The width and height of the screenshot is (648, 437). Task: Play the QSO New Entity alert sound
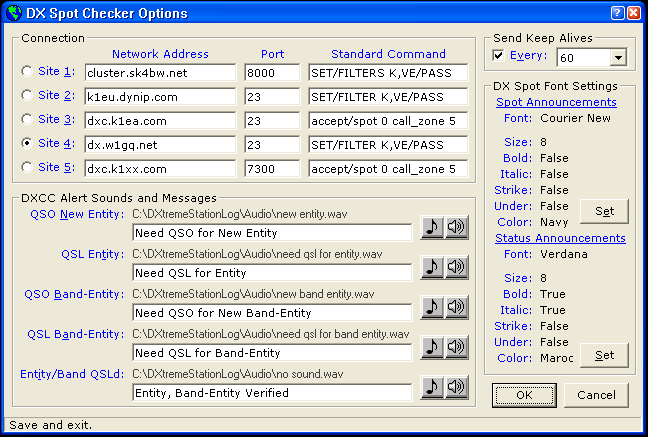coord(456,227)
